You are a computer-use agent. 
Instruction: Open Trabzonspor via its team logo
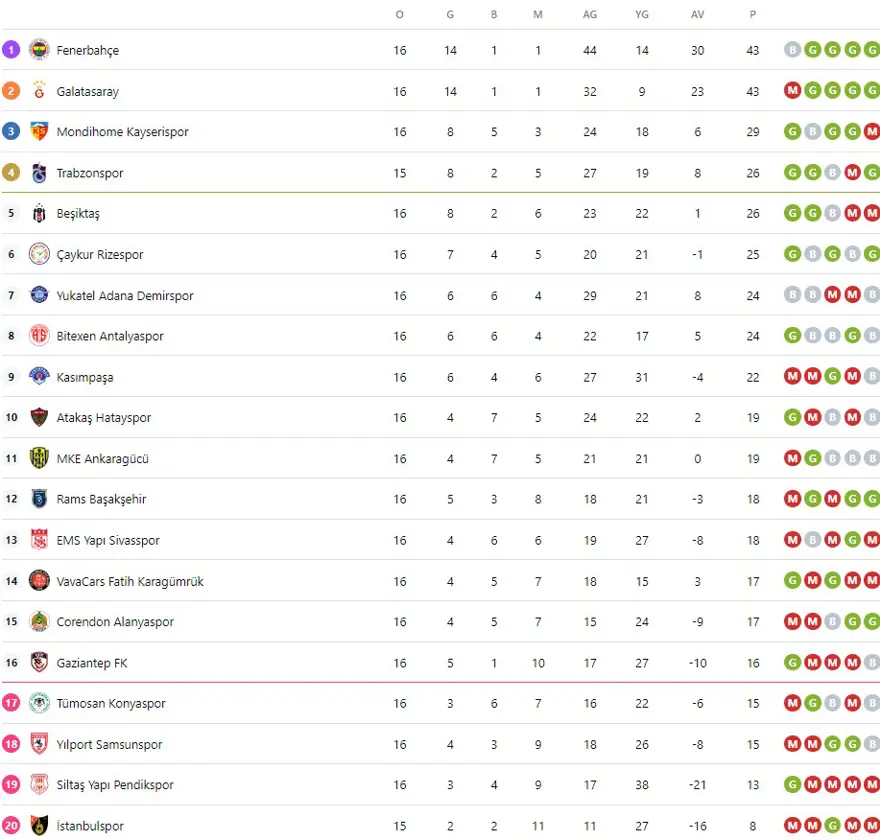pos(39,173)
